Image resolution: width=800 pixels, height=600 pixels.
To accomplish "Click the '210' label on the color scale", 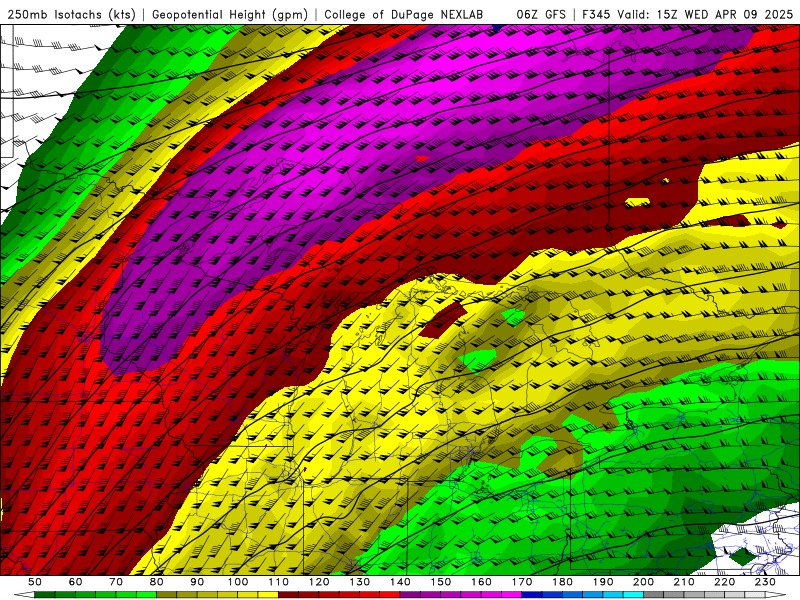I will pos(684,582).
